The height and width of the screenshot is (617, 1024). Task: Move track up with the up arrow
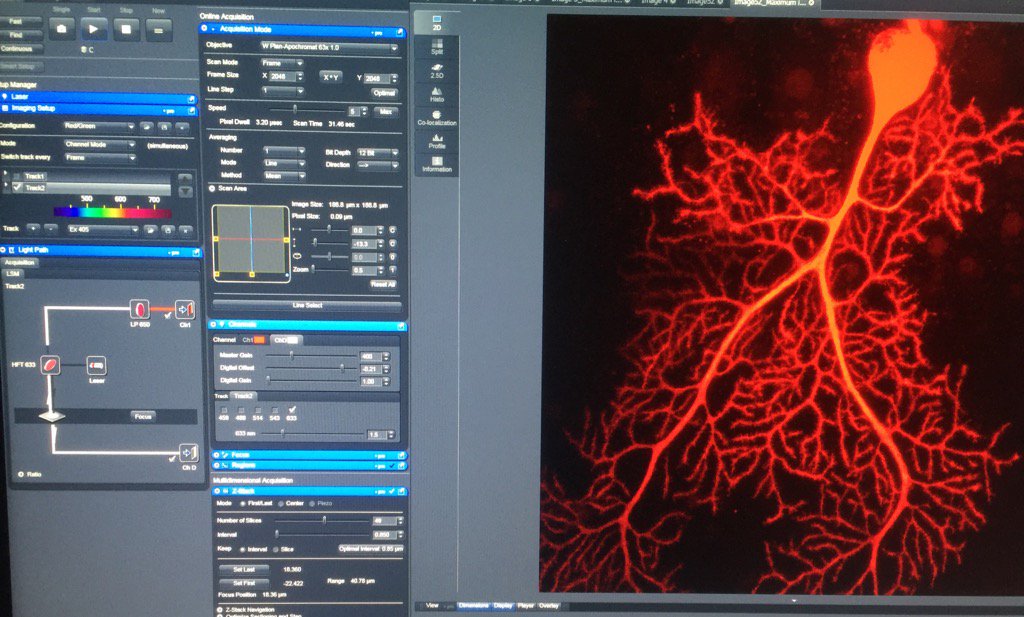pos(185,178)
